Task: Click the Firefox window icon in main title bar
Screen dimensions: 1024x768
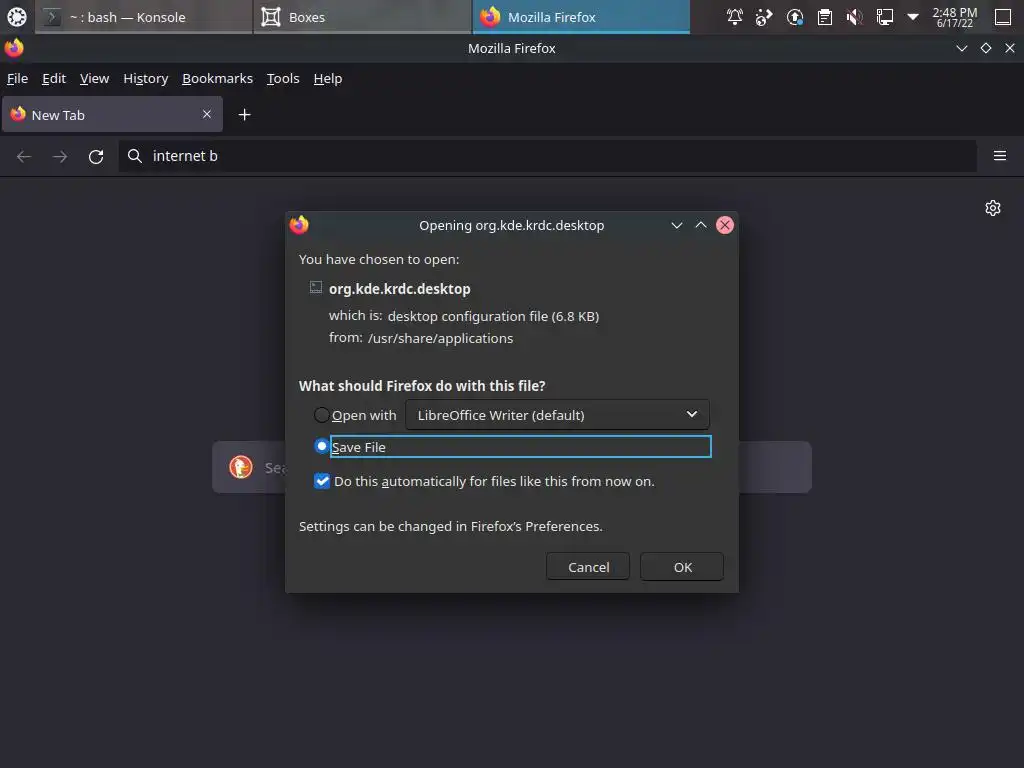Action: [14, 48]
